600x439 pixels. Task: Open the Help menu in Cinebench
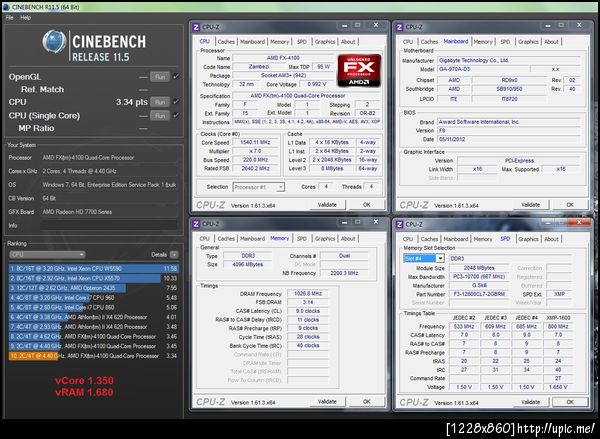pyautogui.click(x=25, y=18)
